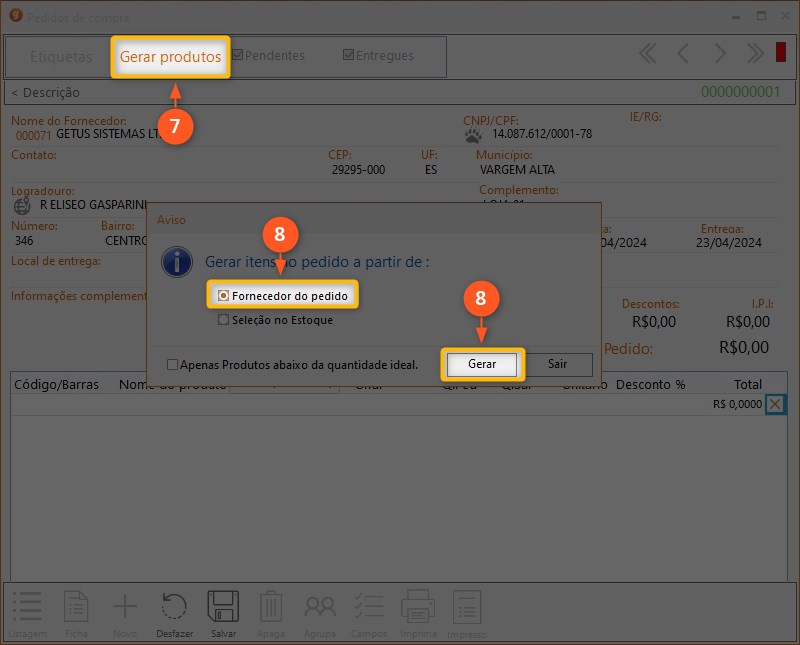Switch to the Etiquetas tab
800x645 pixels.
pyautogui.click(x=61, y=57)
